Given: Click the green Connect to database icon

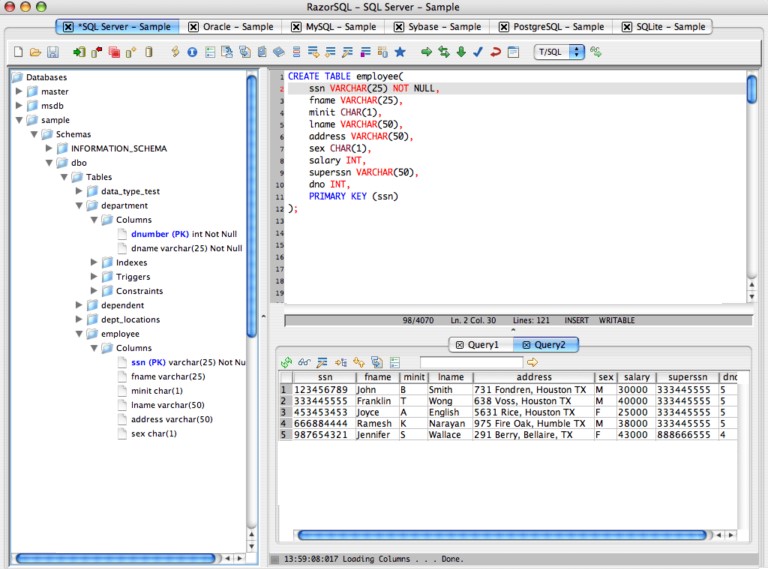Looking at the screenshot, I should (79, 52).
